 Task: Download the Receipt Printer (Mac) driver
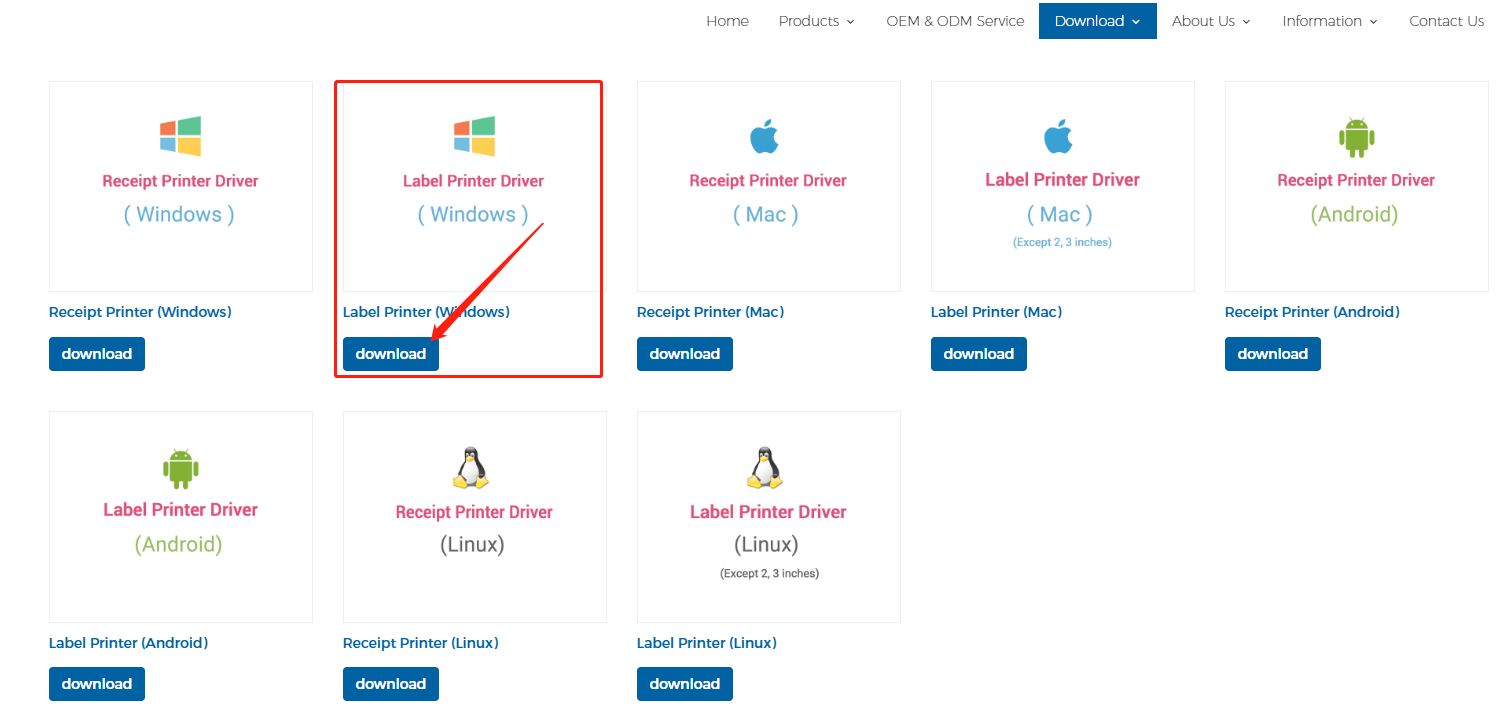pyautogui.click(x=685, y=354)
